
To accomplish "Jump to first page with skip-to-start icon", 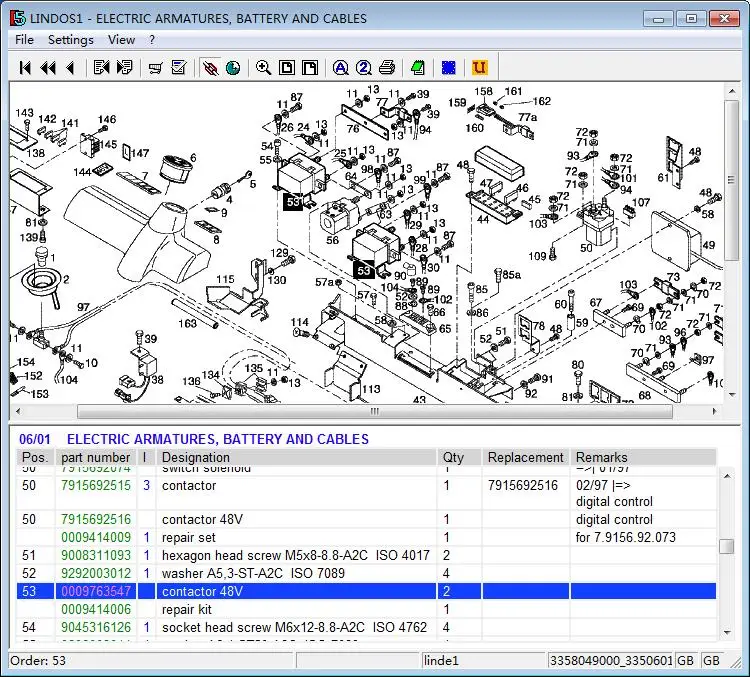I will (25, 68).
